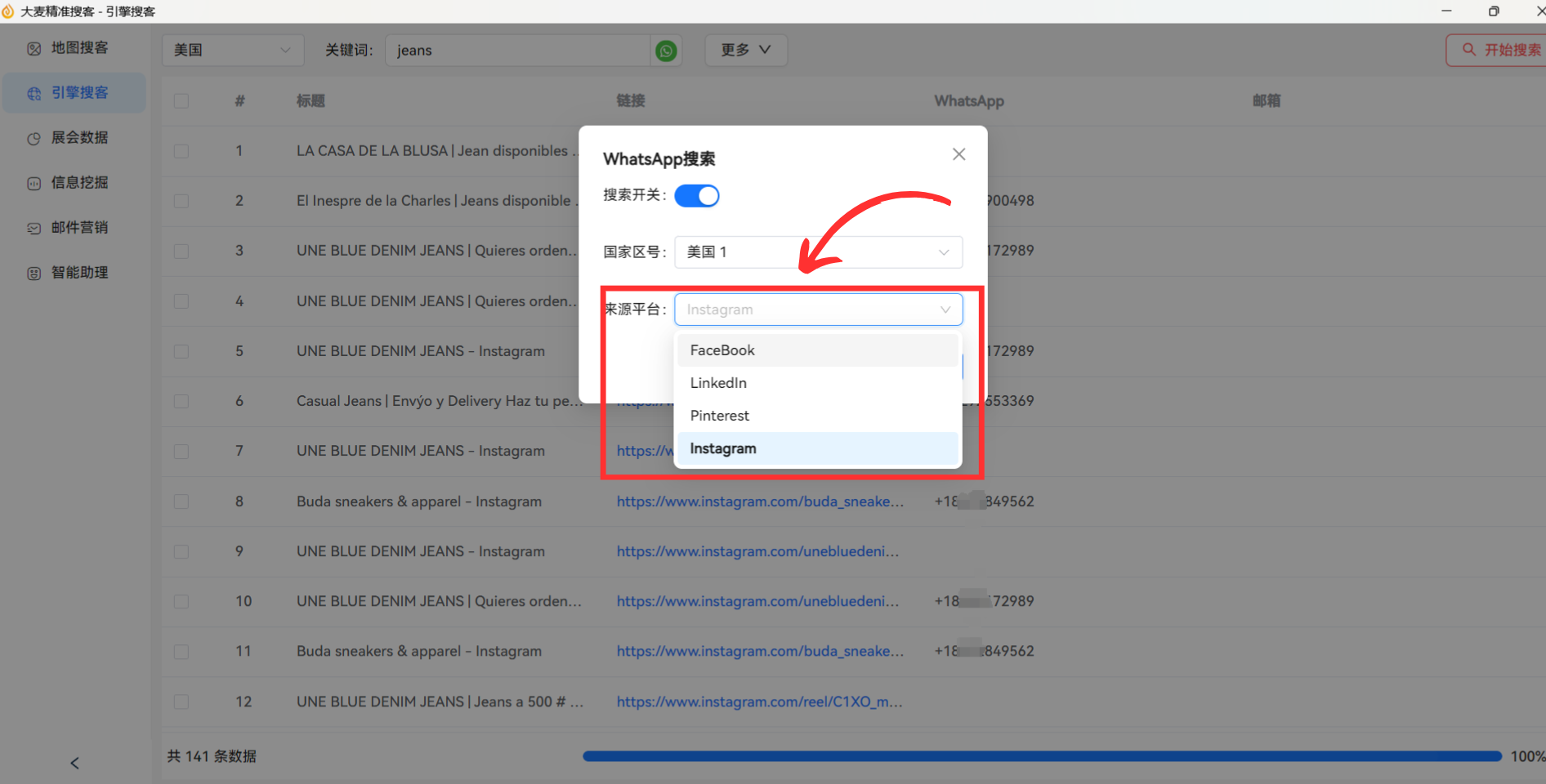Tick the select-all checkbox in the header
Screen dimensions: 1546x784
pos(181,101)
